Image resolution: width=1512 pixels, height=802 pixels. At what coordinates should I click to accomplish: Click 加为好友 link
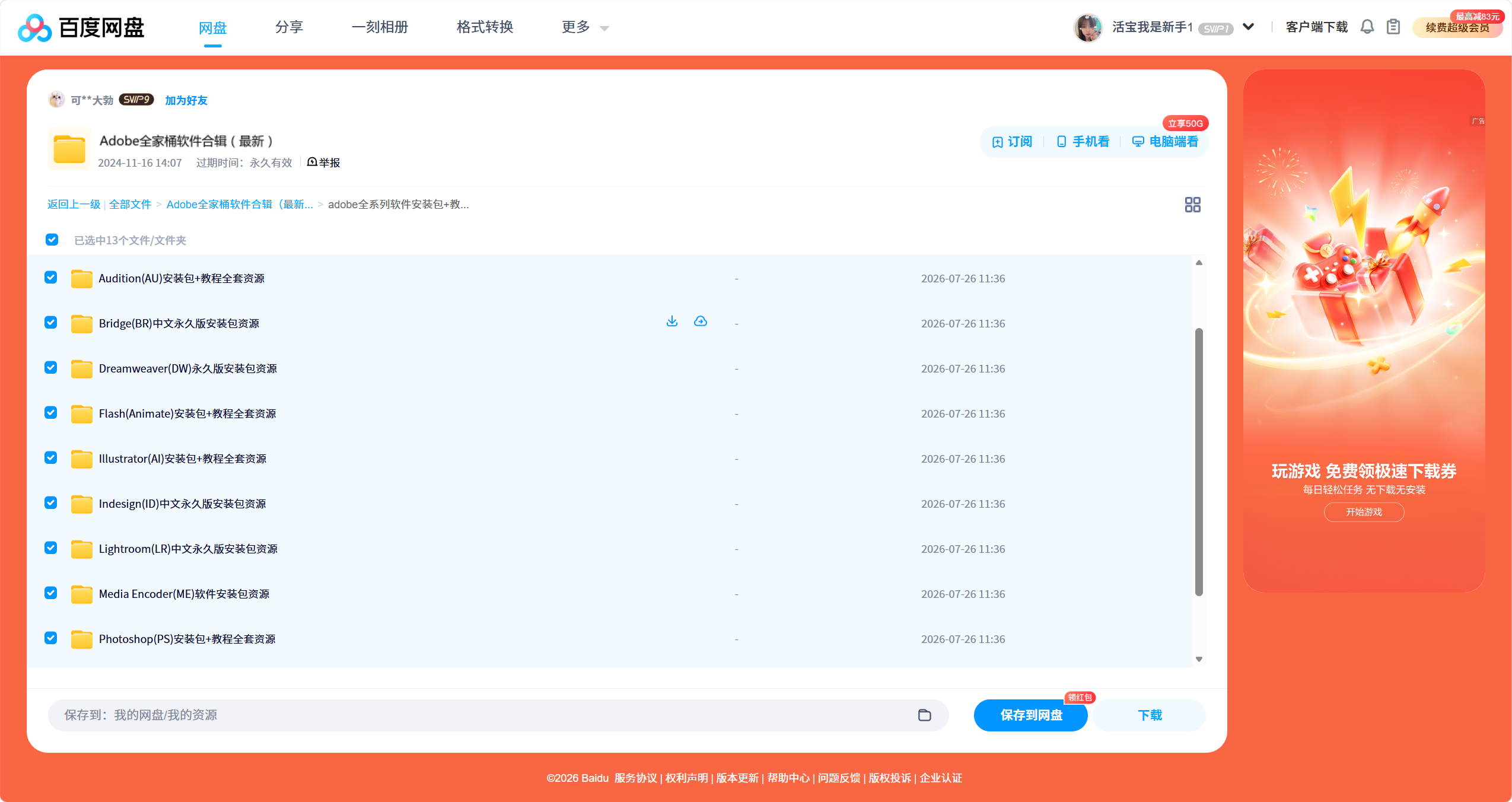click(186, 100)
